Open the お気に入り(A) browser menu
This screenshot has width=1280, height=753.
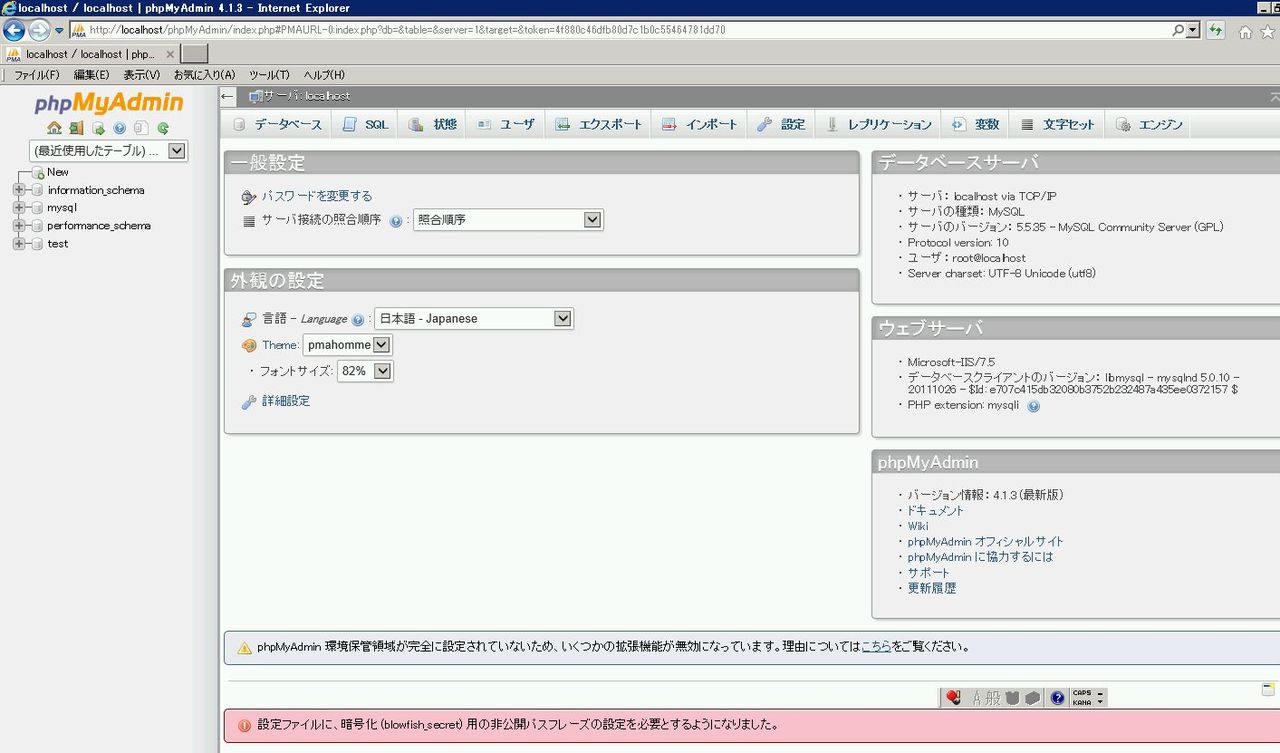tap(204, 75)
